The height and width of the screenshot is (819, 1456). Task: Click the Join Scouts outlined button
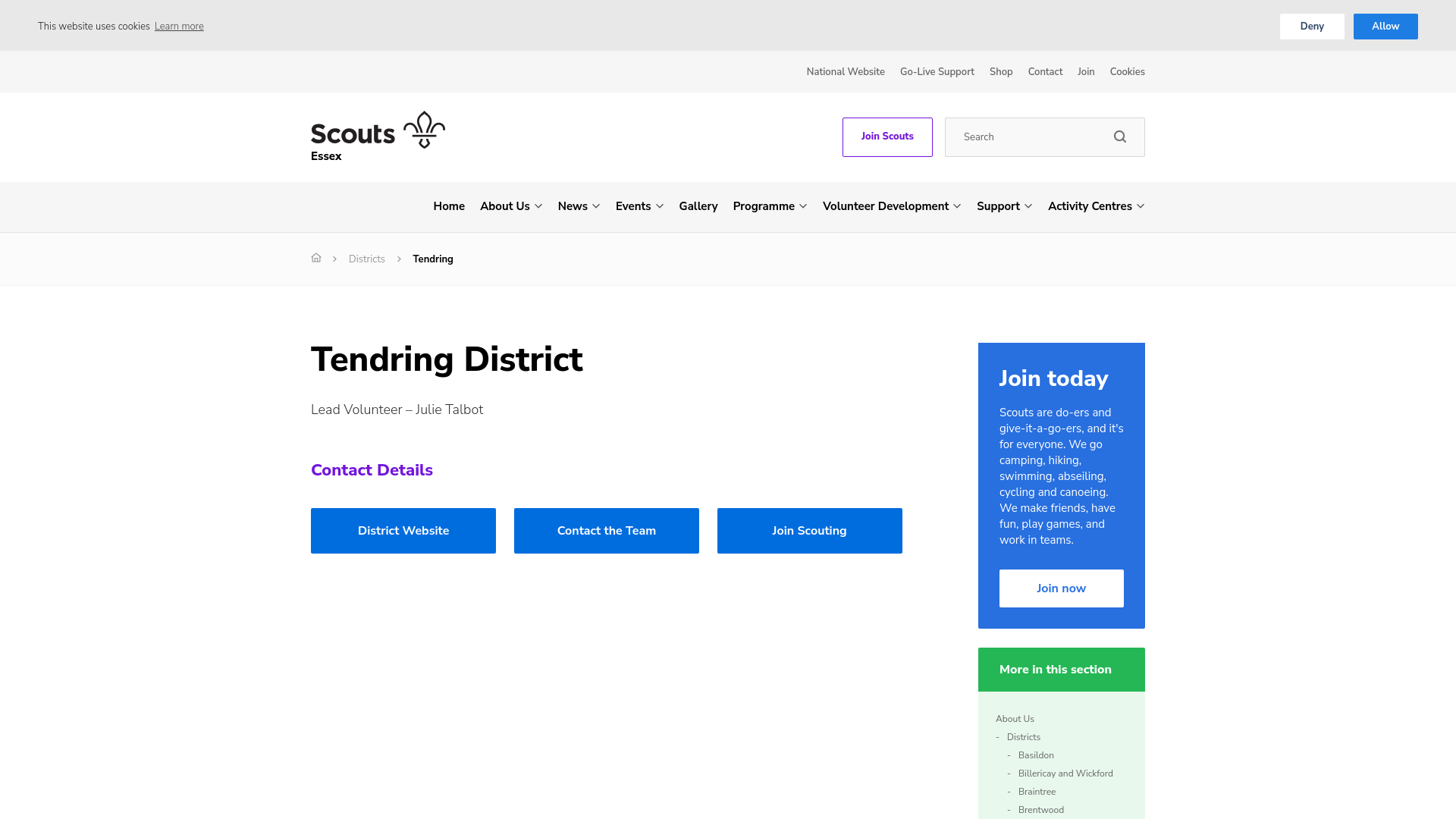887,137
